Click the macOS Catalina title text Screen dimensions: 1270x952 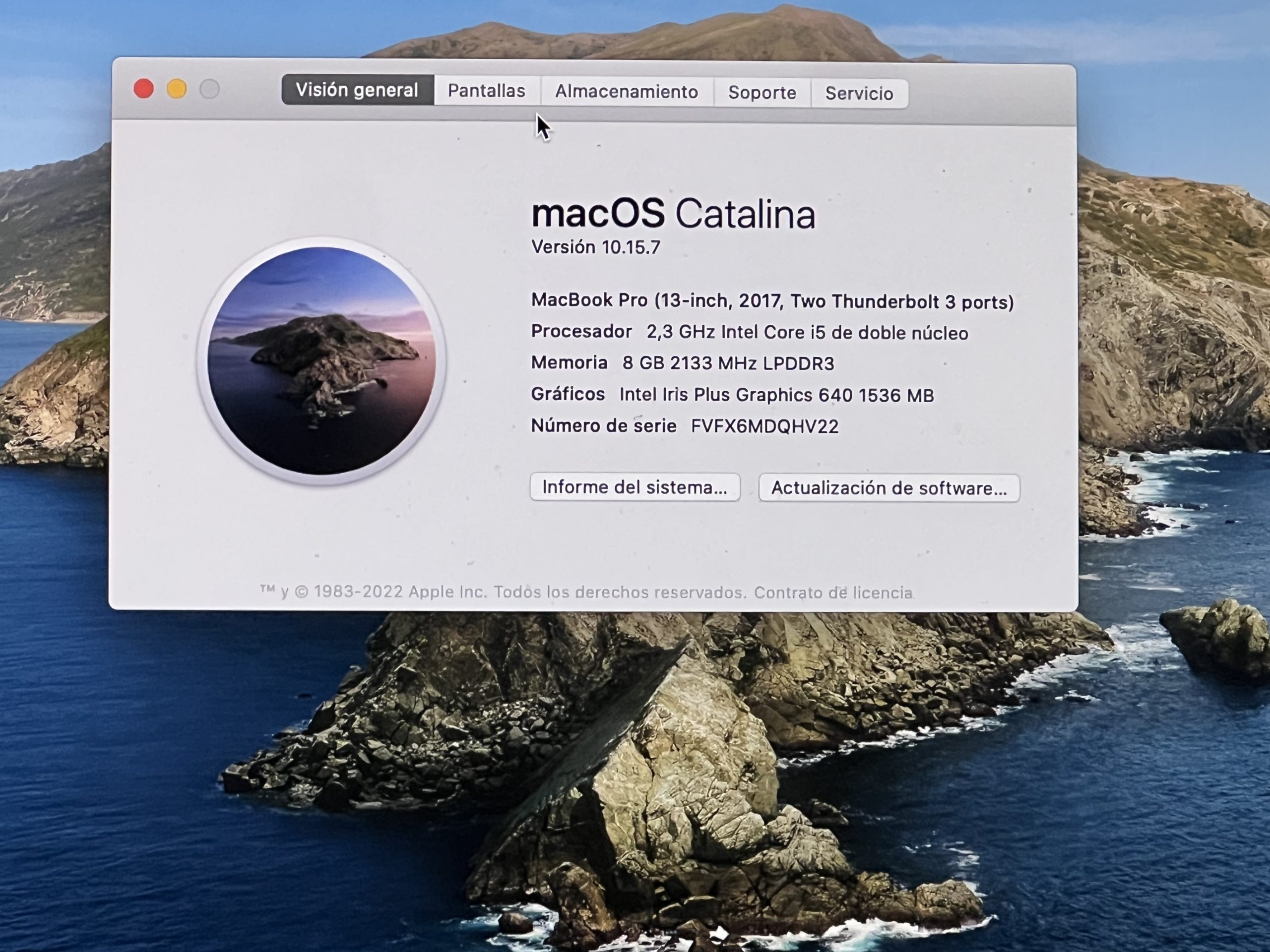tap(673, 214)
